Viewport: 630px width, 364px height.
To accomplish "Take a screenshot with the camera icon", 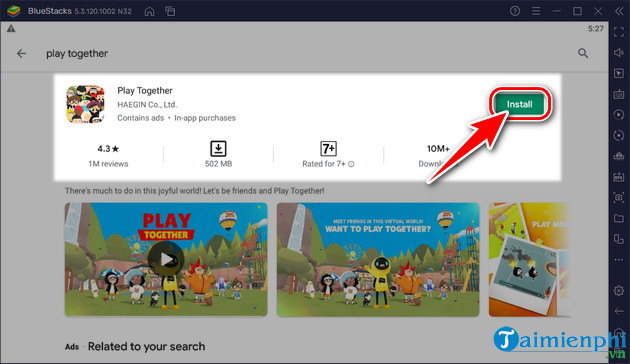I will coord(619,197).
